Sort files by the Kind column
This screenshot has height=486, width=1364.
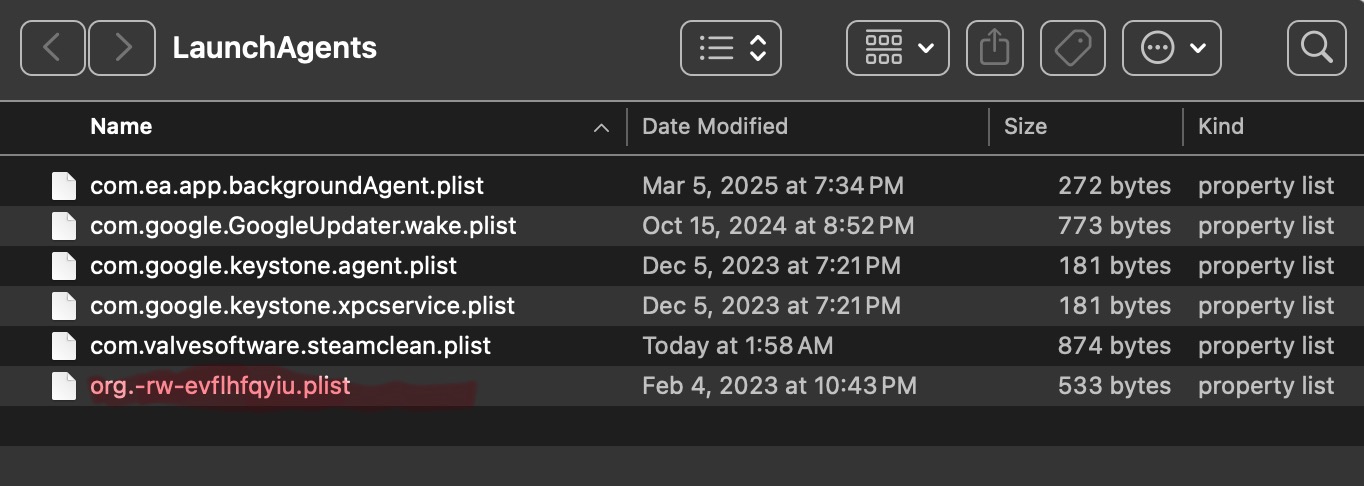coord(1220,127)
